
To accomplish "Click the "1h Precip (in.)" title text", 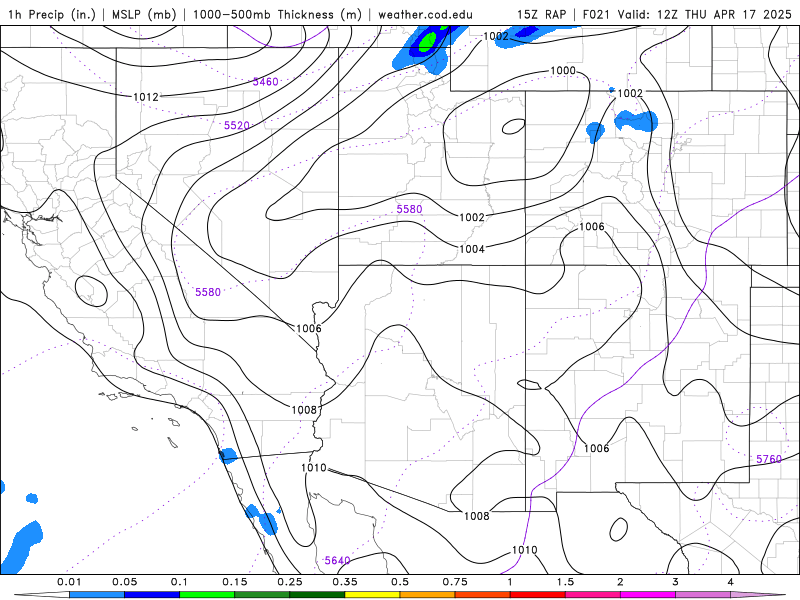I will point(52,14).
